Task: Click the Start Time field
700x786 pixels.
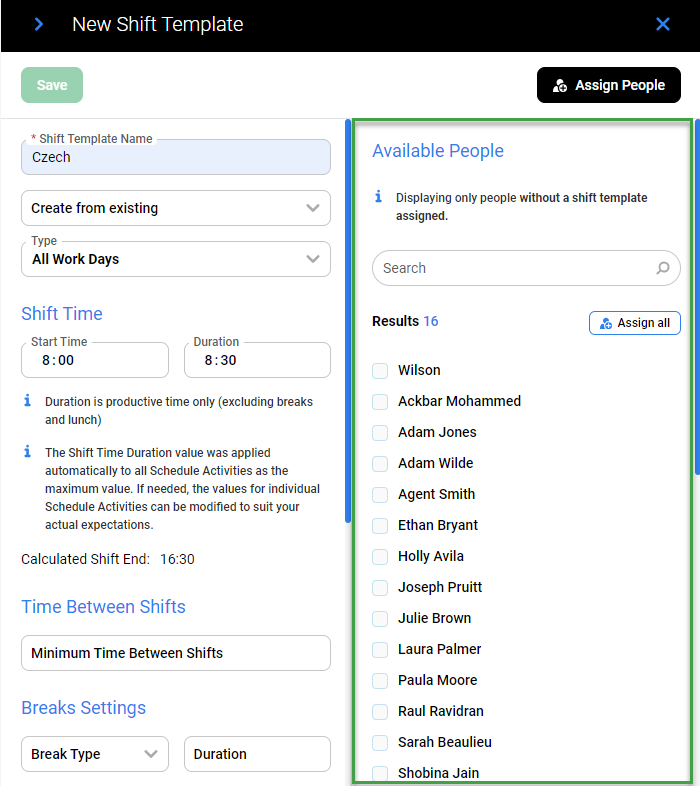Action: 94,360
